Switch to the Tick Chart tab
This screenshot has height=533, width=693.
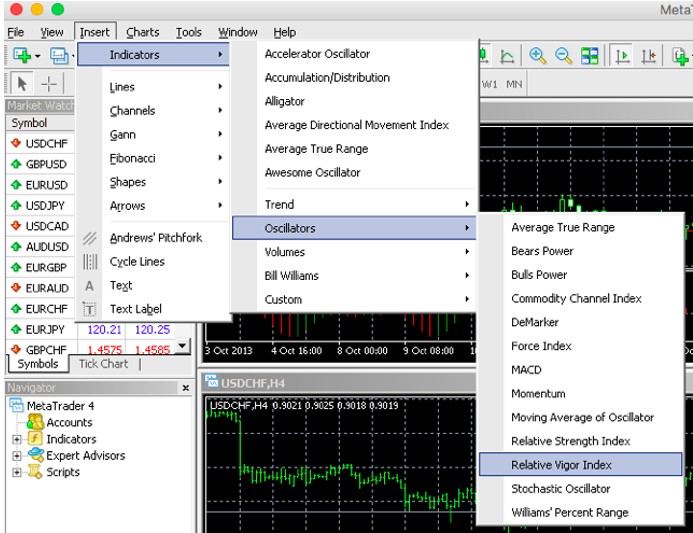103,364
